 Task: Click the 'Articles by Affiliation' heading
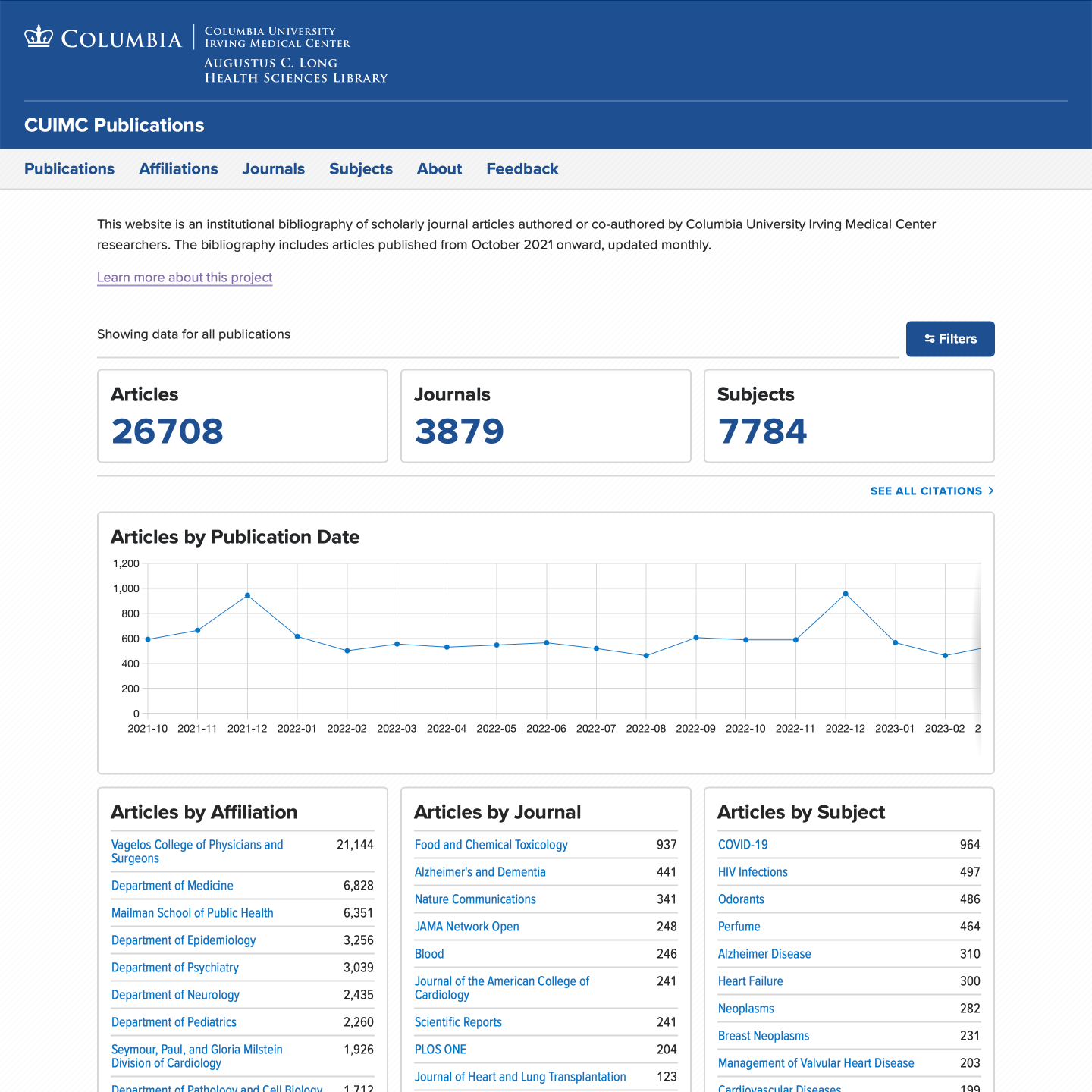pos(204,812)
